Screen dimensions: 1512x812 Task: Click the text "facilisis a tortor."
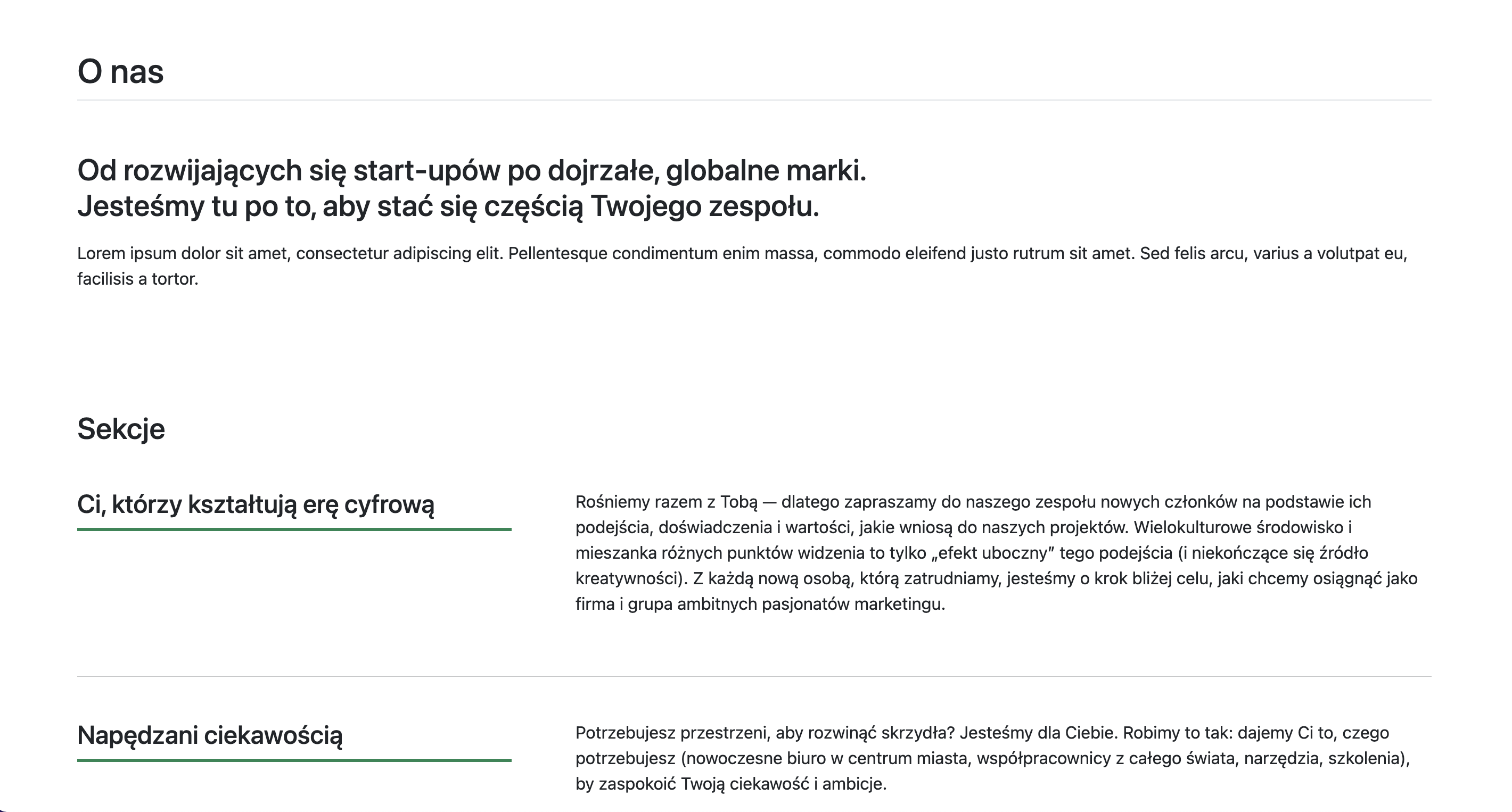138,279
